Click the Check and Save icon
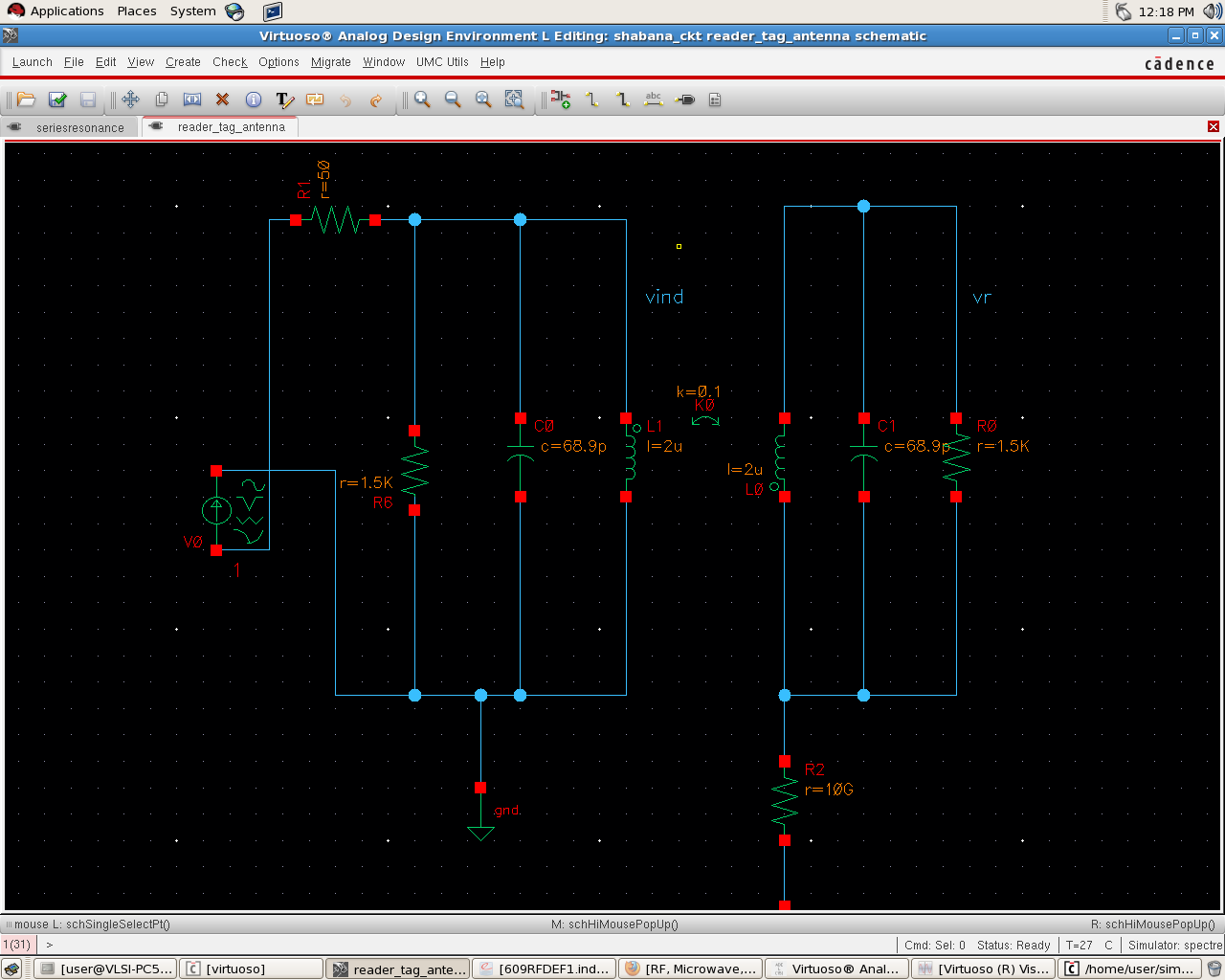Screen dimensions: 1225x980 pyautogui.click(x=57, y=100)
